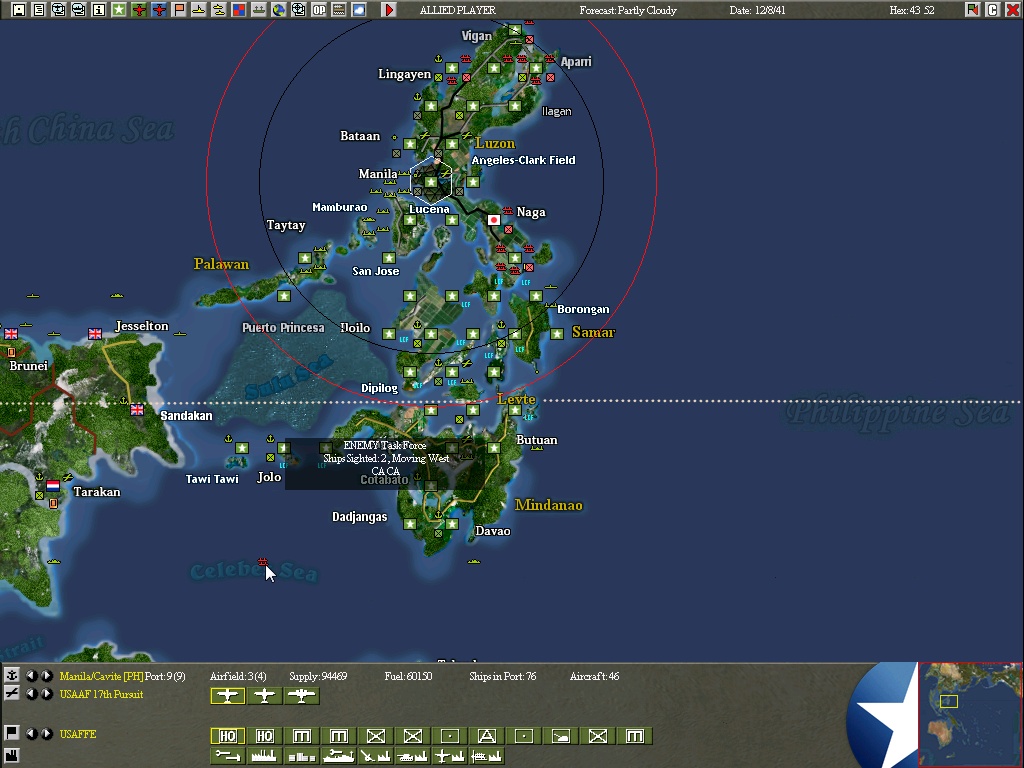The image size is (1024, 768).
Task: Click the green ships list toolbar icon
Action: (x=259, y=10)
